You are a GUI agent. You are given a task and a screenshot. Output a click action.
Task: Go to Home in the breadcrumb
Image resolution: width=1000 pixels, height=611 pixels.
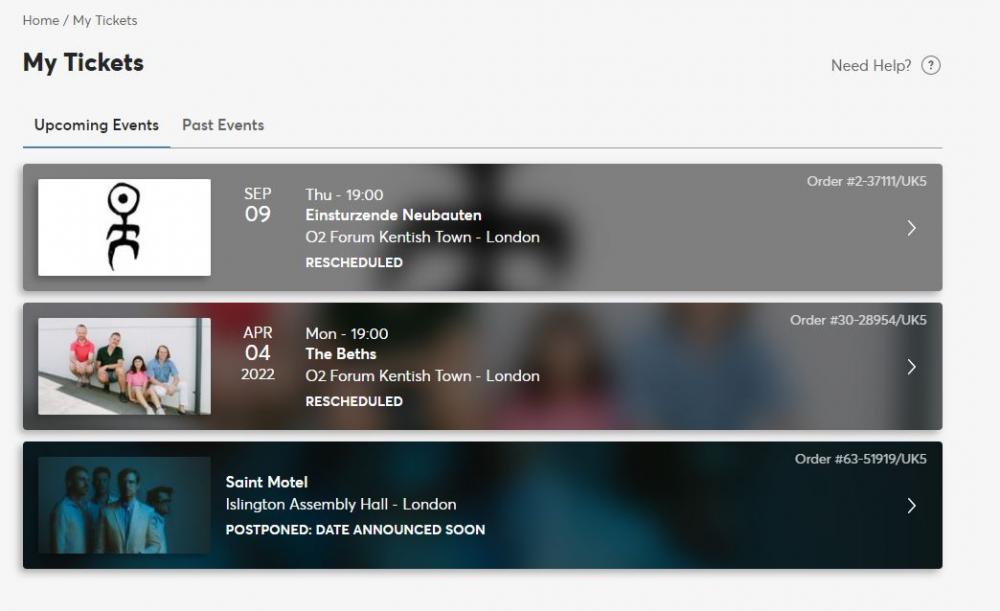click(x=41, y=20)
